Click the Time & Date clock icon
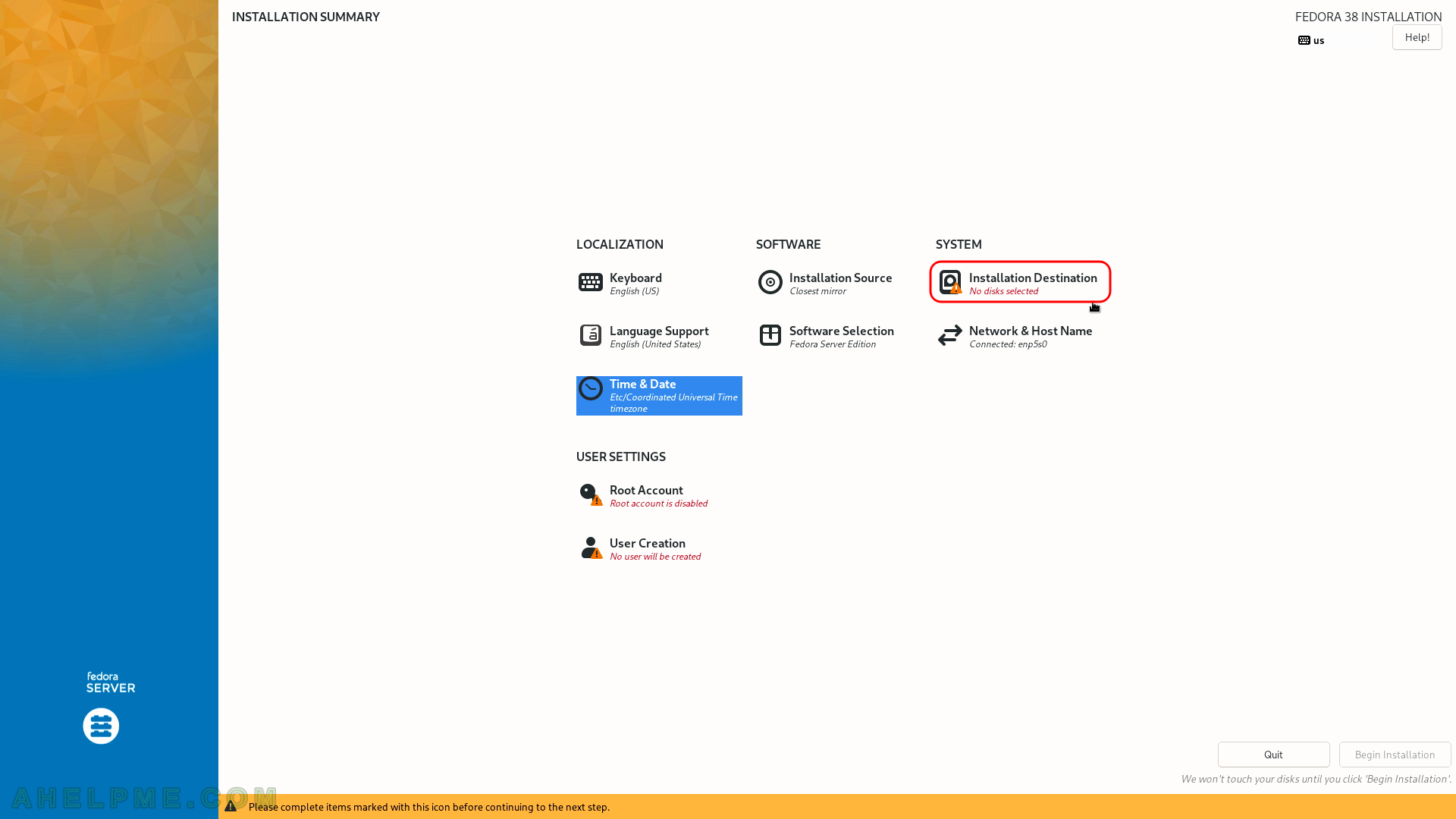Screen dimensions: 1456x819 coord(590,388)
